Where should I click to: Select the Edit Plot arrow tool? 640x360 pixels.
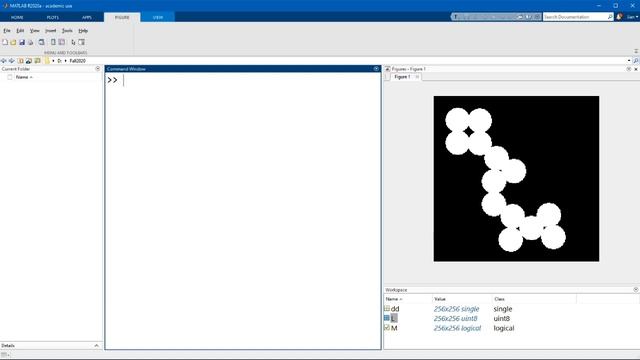(x=73, y=42)
